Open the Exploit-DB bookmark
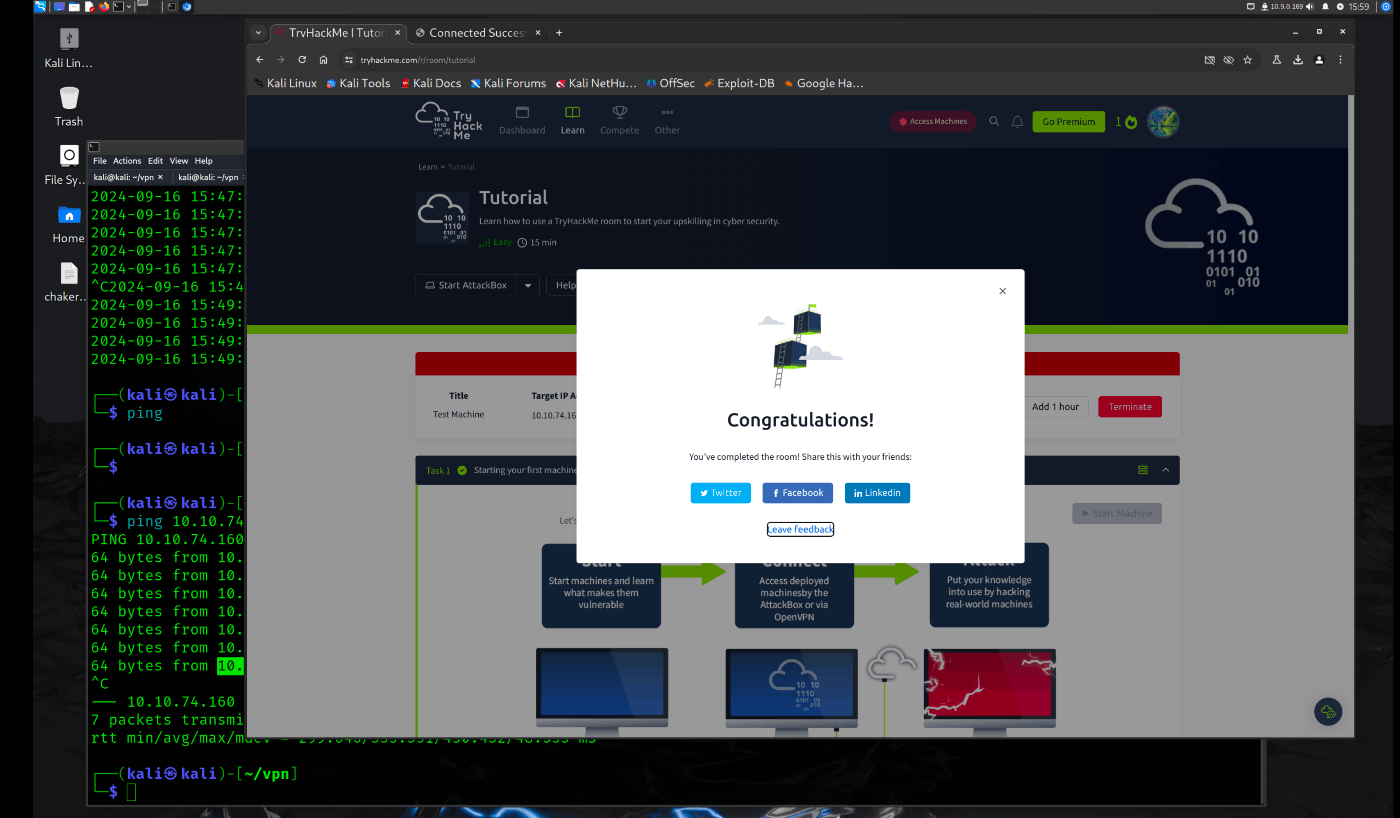Image resolution: width=1400 pixels, height=818 pixels. click(x=739, y=83)
